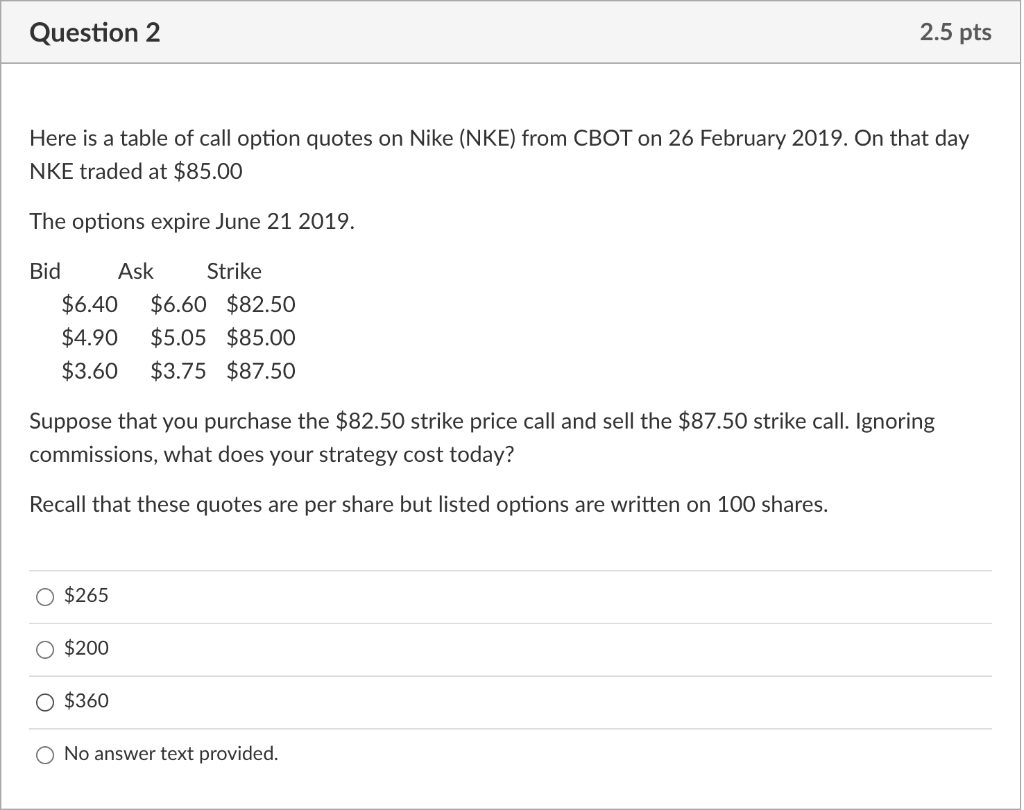The width and height of the screenshot is (1024, 810).
Task: Select the $265 answer radio button
Action: (45, 597)
